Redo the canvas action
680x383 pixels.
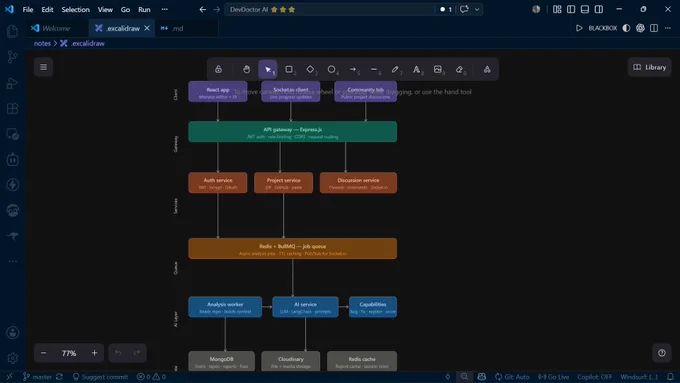click(x=137, y=353)
